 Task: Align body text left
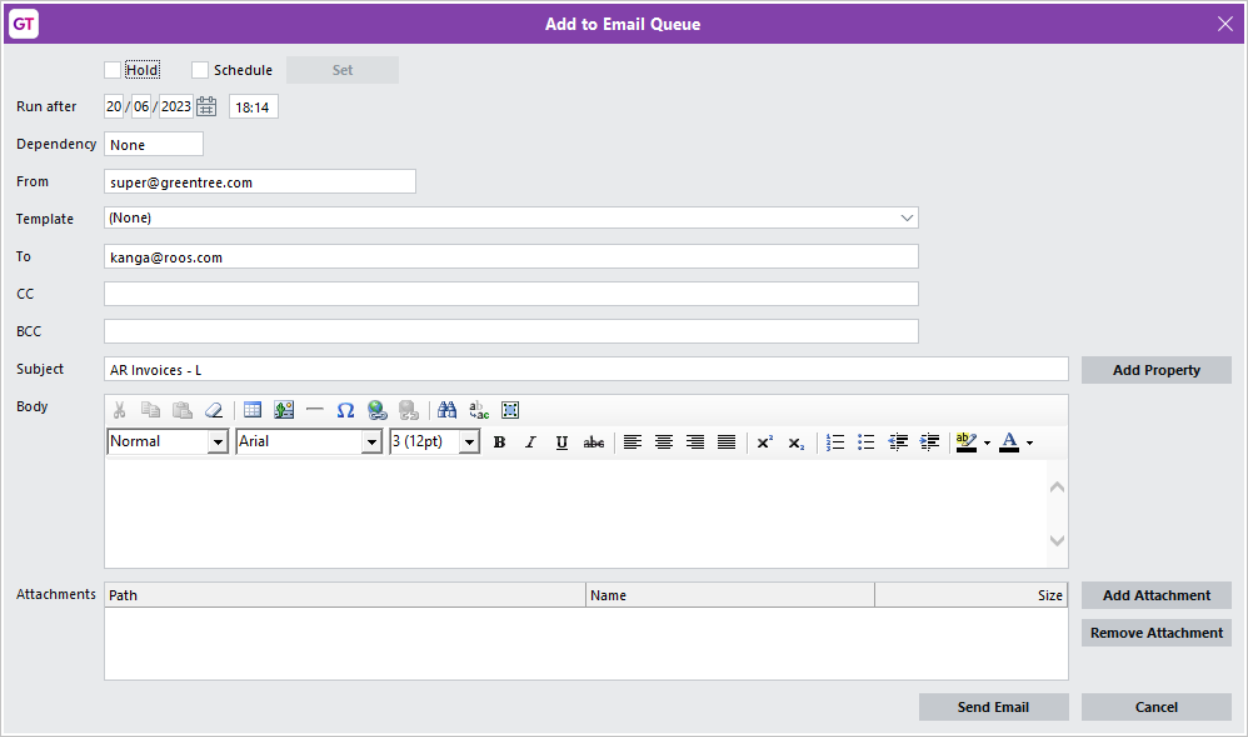[632, 442]
